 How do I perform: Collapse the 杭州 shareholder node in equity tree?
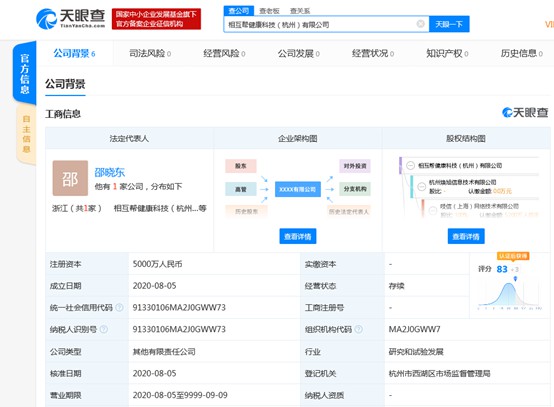(x=422, y=186)
